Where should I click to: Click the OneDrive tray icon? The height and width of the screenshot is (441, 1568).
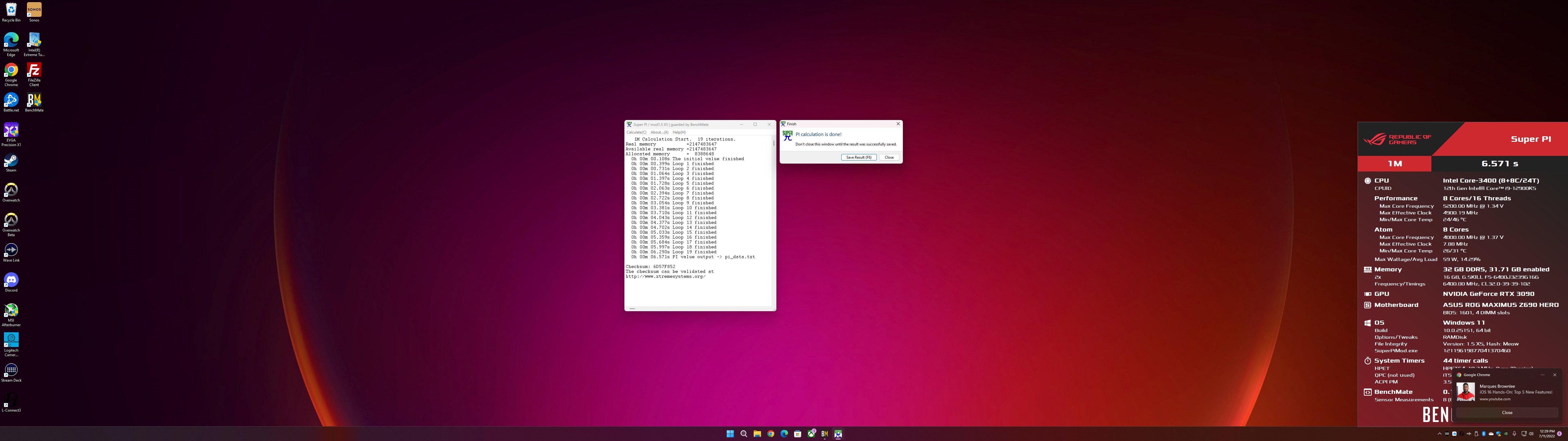click(1491, 434)
